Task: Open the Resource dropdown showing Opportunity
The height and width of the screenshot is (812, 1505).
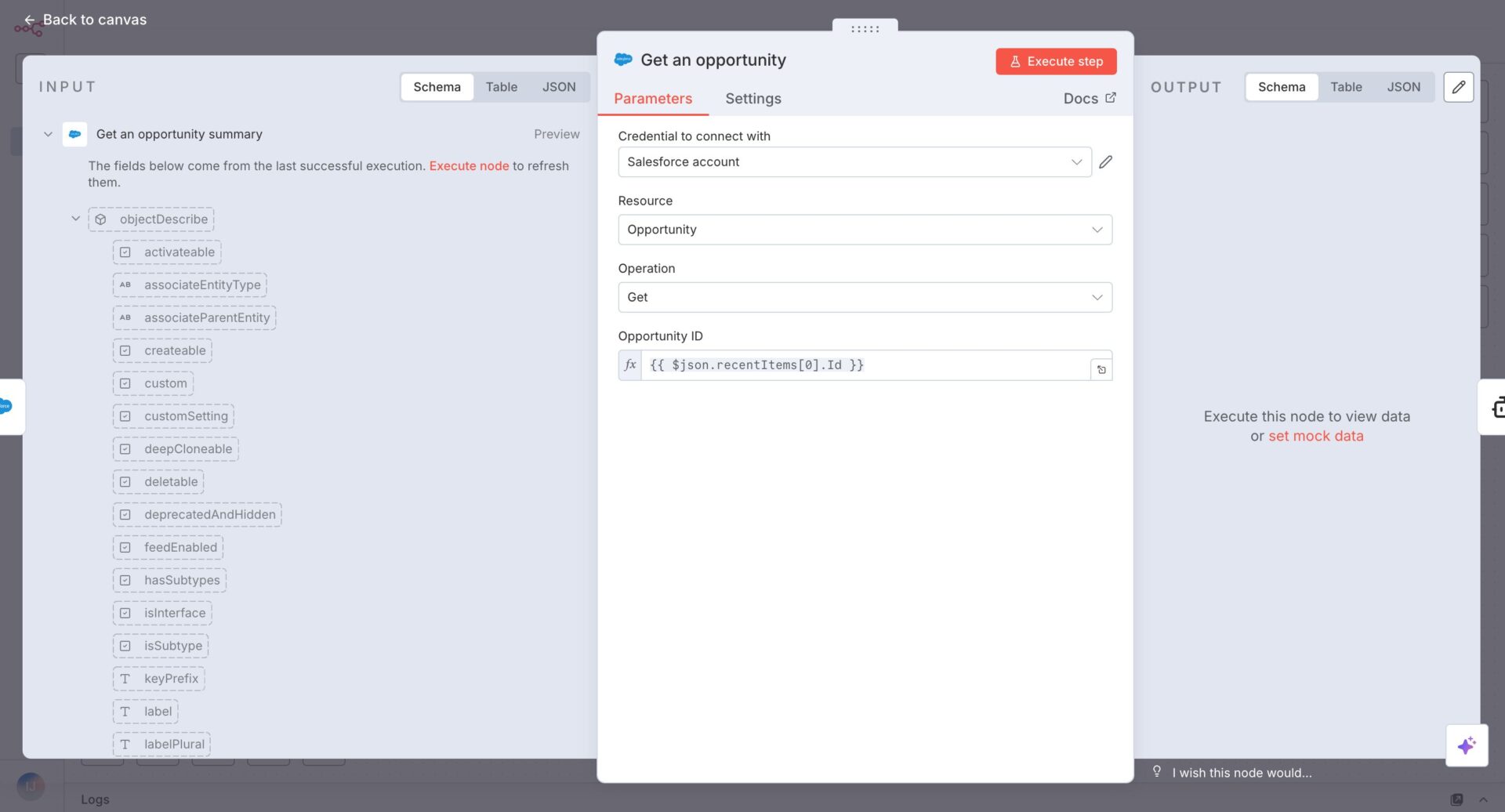Action: (x=864, y=230)
